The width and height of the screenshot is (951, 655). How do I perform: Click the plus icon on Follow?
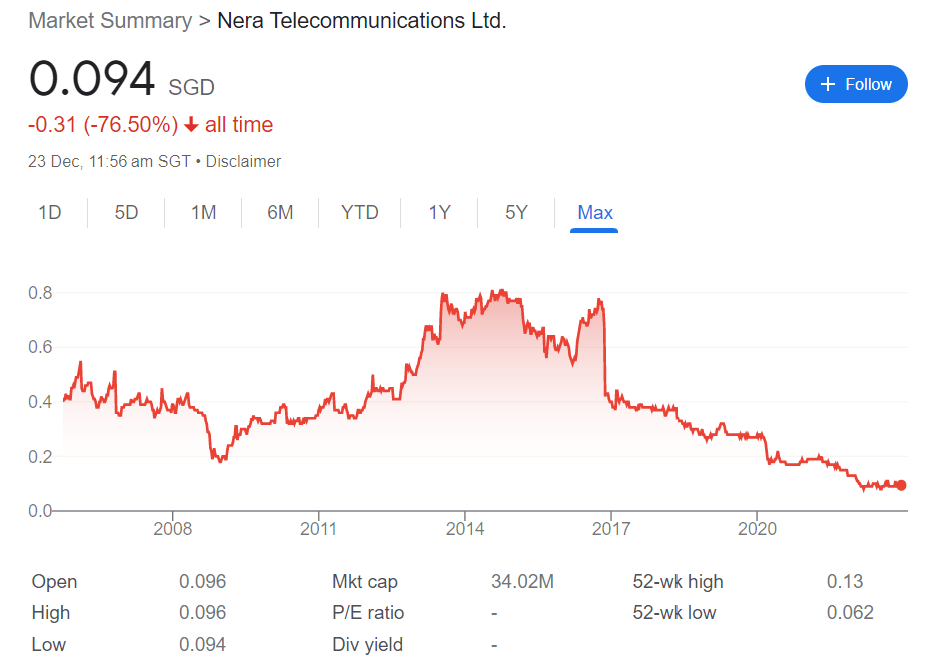pos(827,85)
